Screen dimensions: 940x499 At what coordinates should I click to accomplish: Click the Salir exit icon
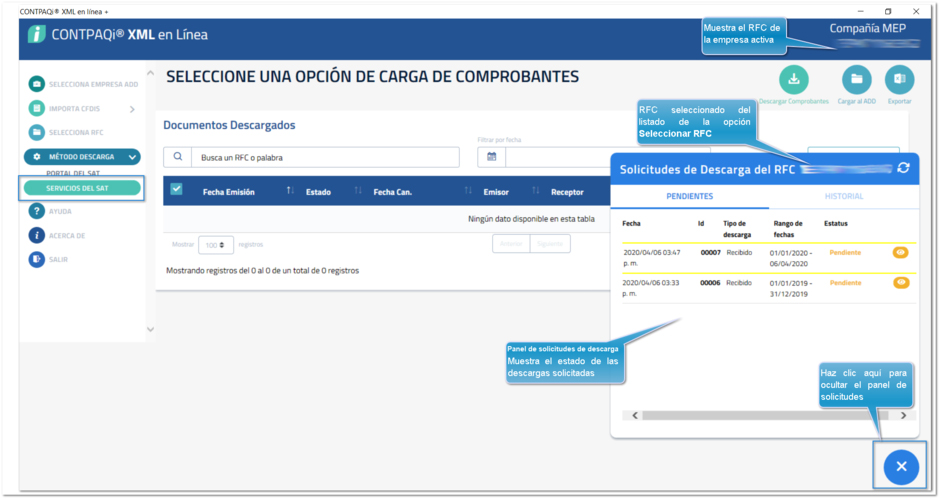(37, 259)
